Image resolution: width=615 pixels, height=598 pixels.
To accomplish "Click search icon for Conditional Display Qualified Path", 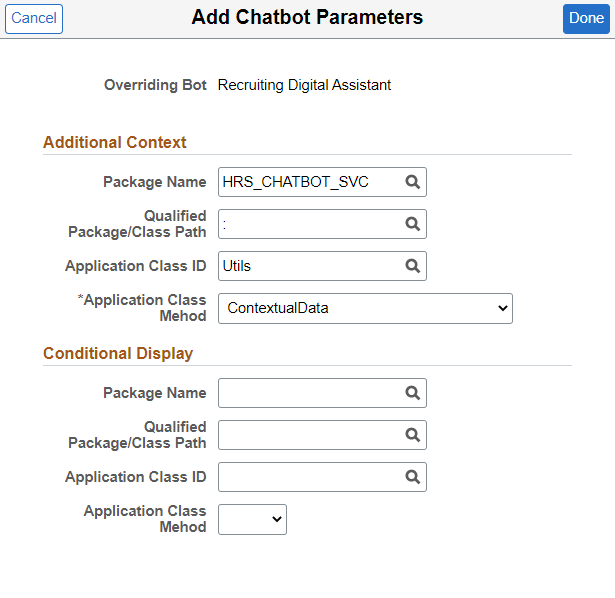I will tap(412, 435).
